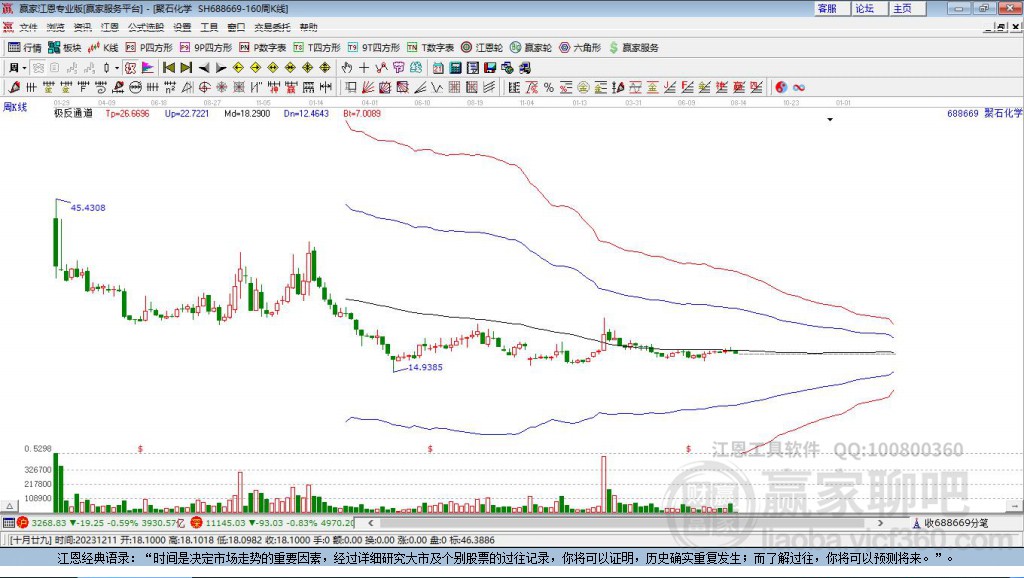
Task: Click the 深 Shenzhen index badge
Action: point(197,522)
